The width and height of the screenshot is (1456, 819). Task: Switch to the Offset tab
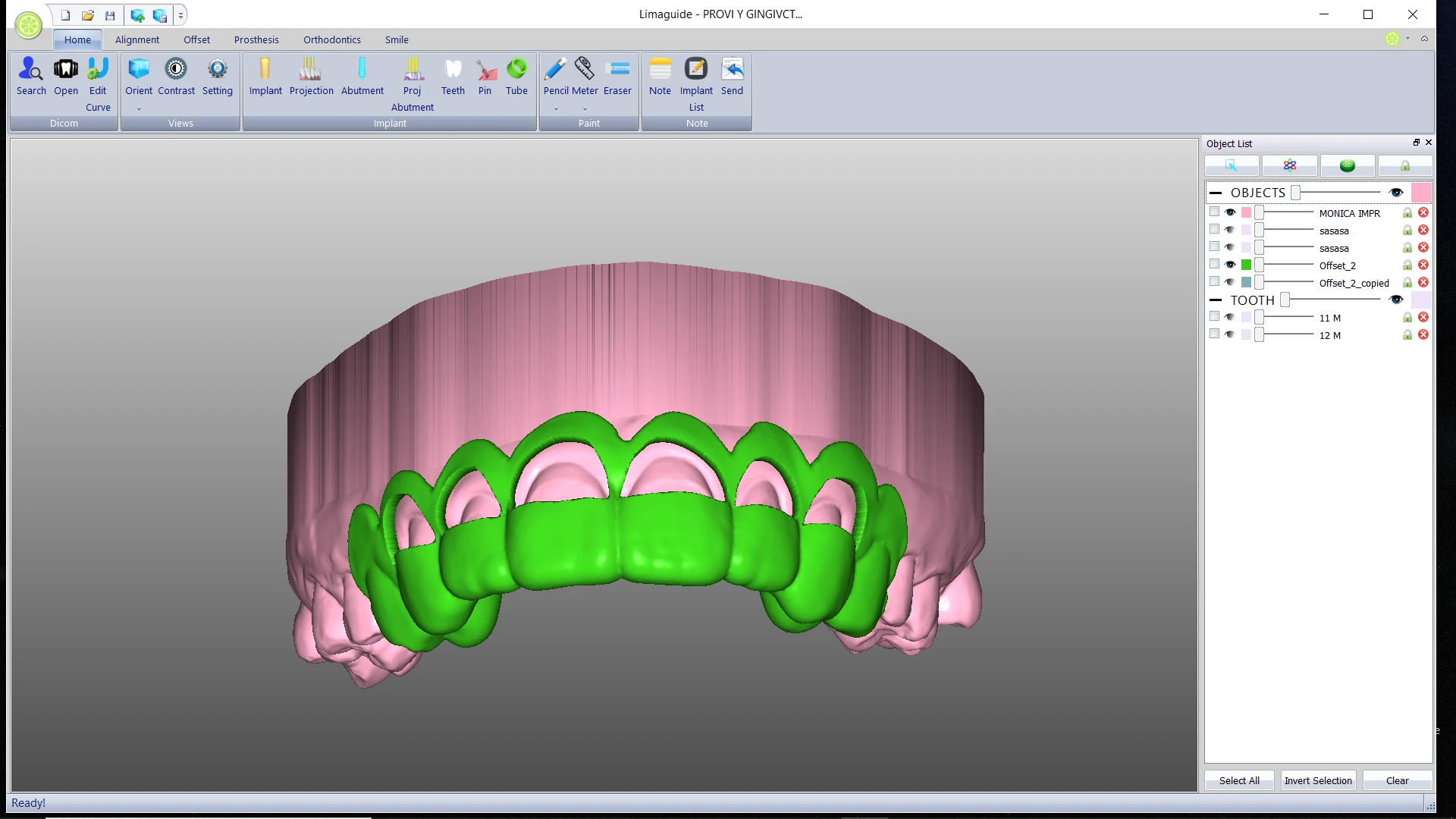[x=196, y=40]
